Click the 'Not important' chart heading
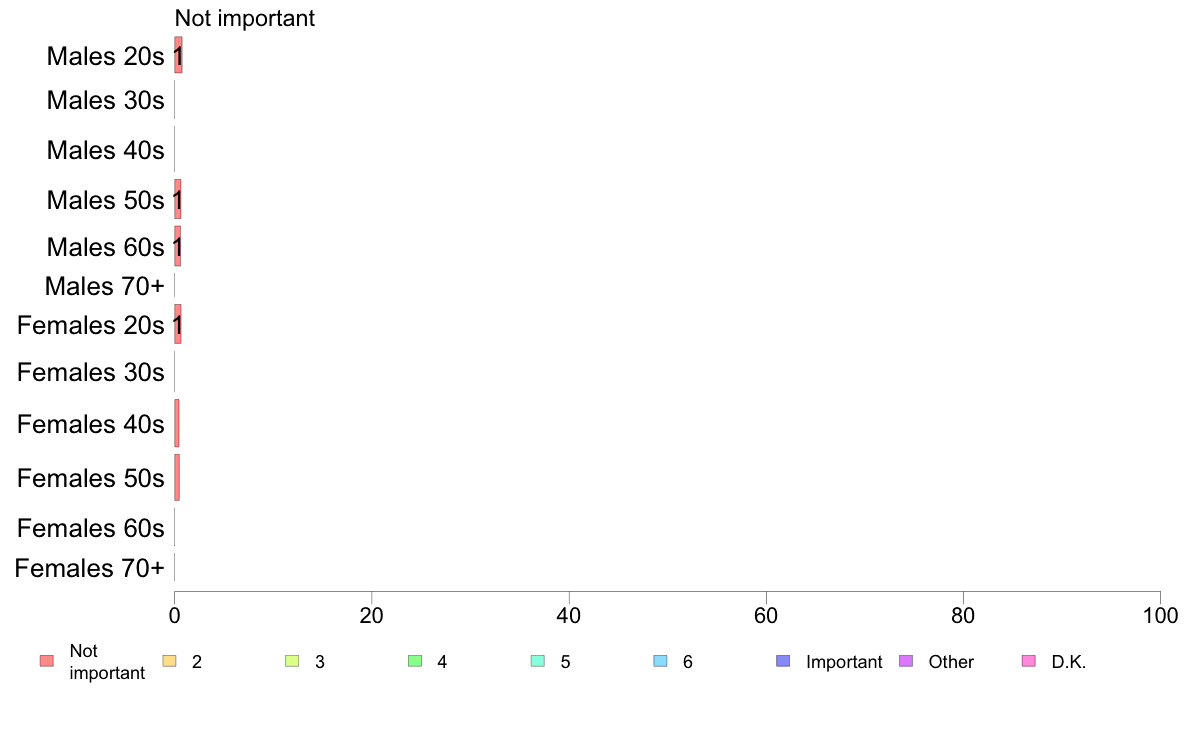Image resolution: width=1188 pixels, height=736 pixels. coord(245,18)
